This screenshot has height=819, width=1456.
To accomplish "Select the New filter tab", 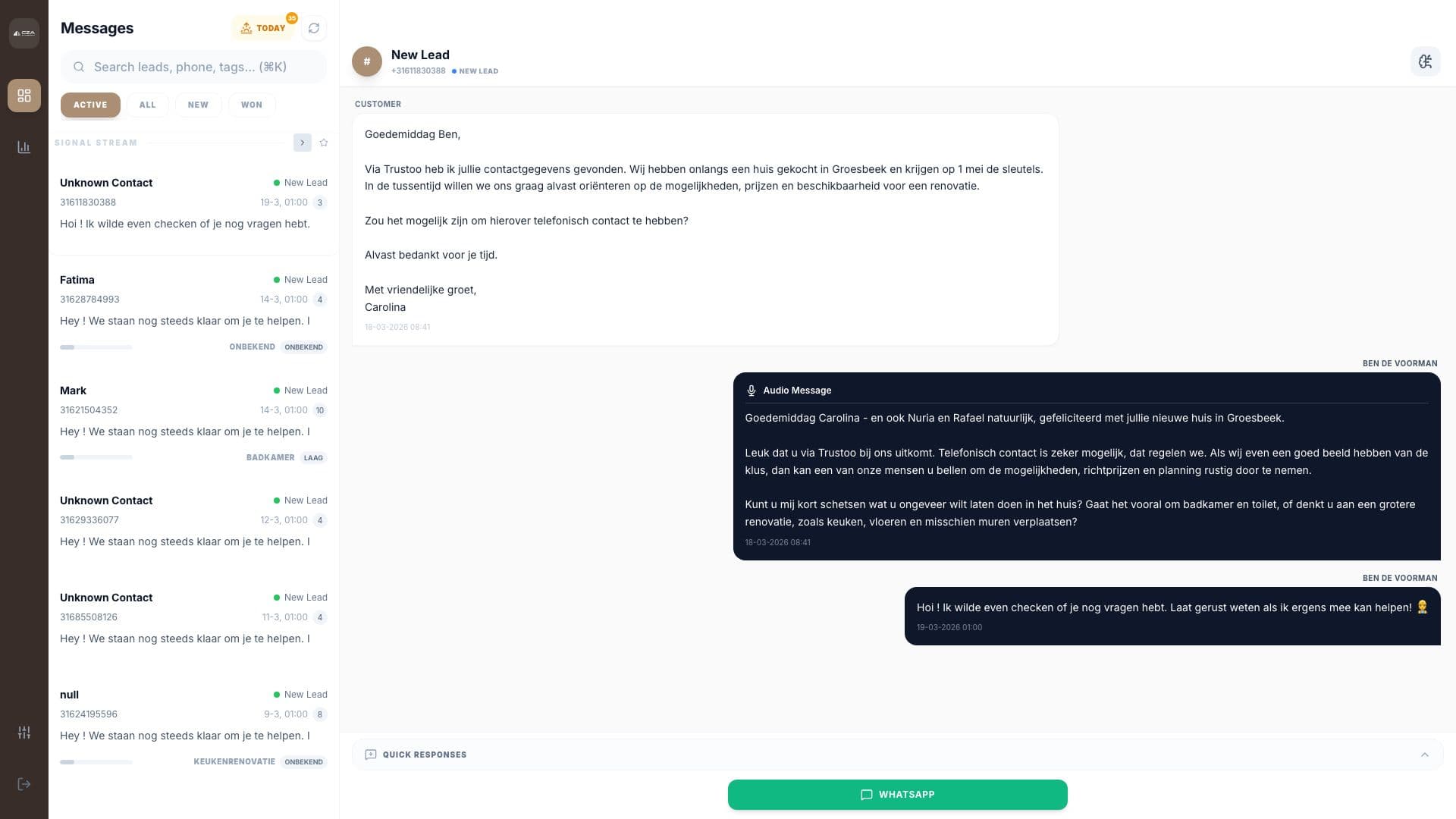I will (x=198, y=105).
